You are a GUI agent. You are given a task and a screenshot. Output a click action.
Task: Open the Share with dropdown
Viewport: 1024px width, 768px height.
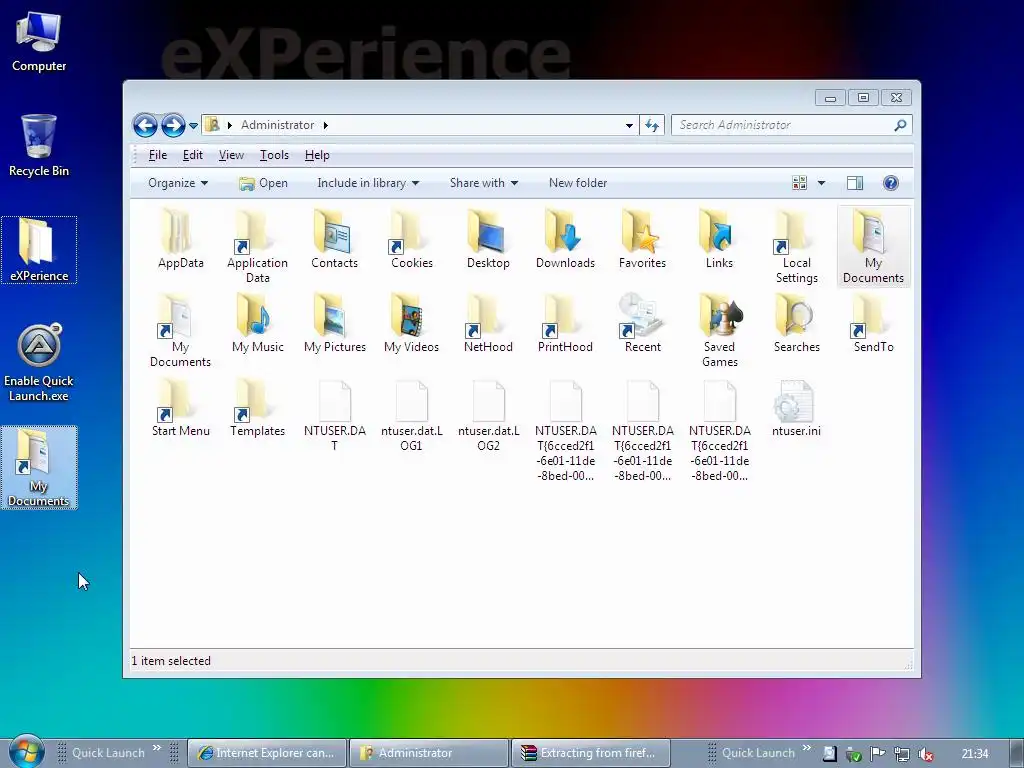[x=484, y=183]
